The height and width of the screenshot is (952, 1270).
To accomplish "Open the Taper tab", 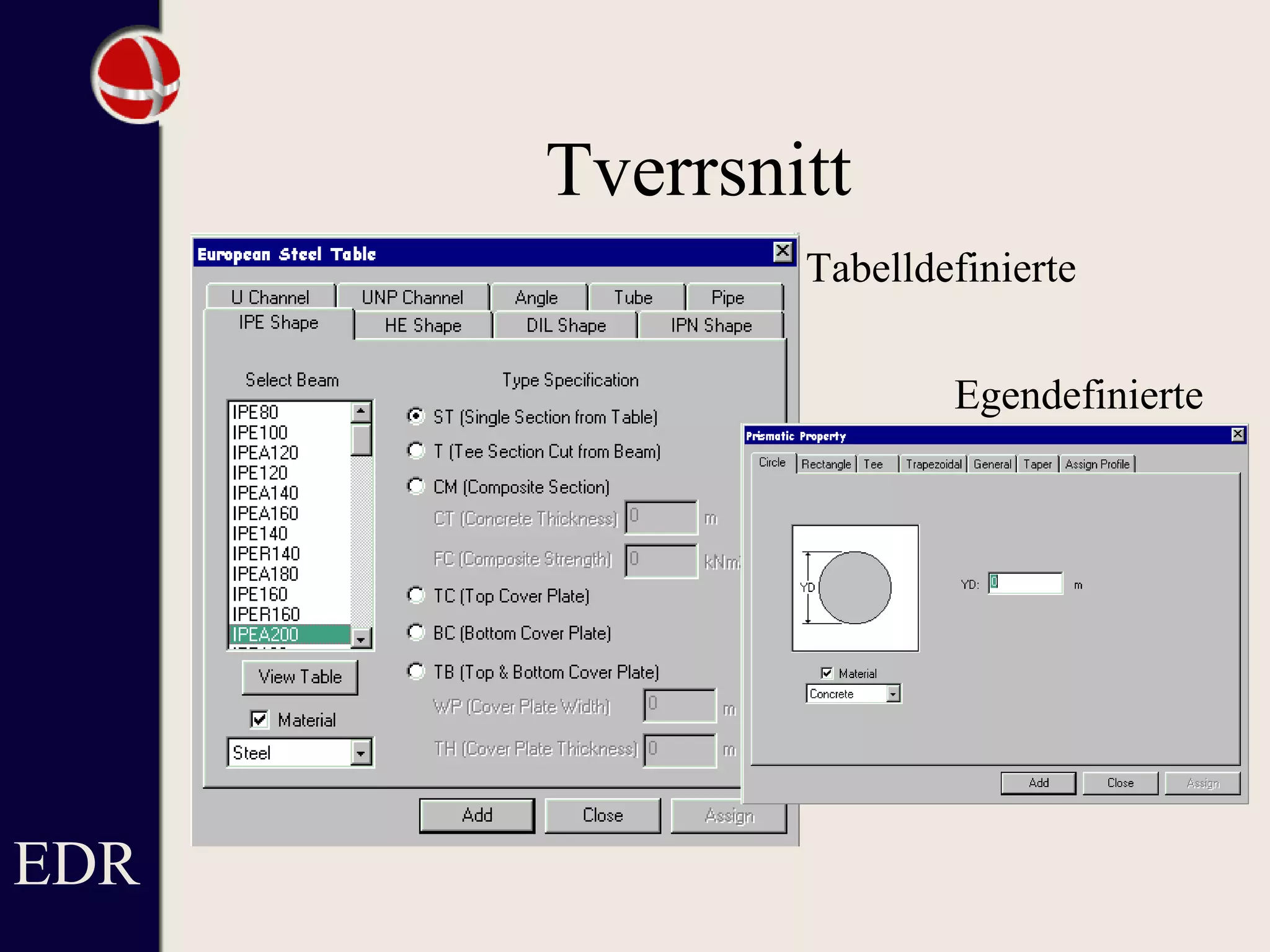I will click(1037, 464).
